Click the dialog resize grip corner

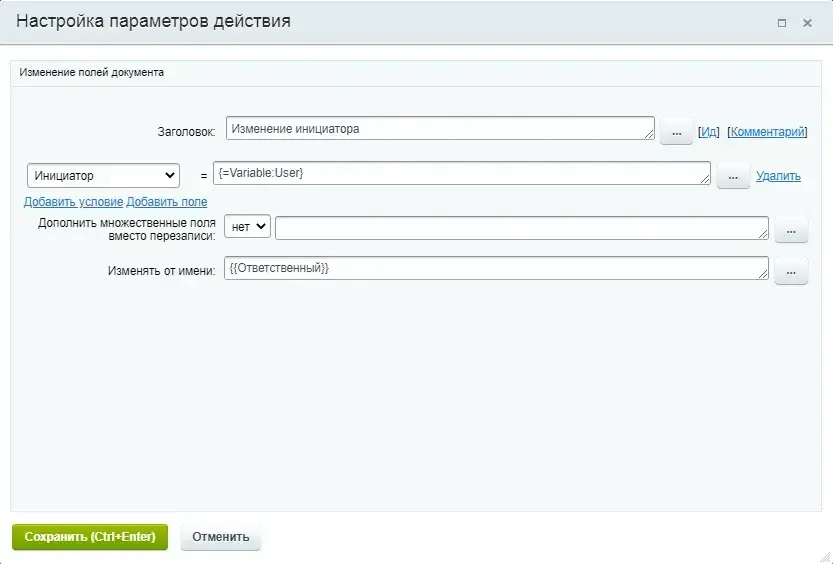coord(826,557)
